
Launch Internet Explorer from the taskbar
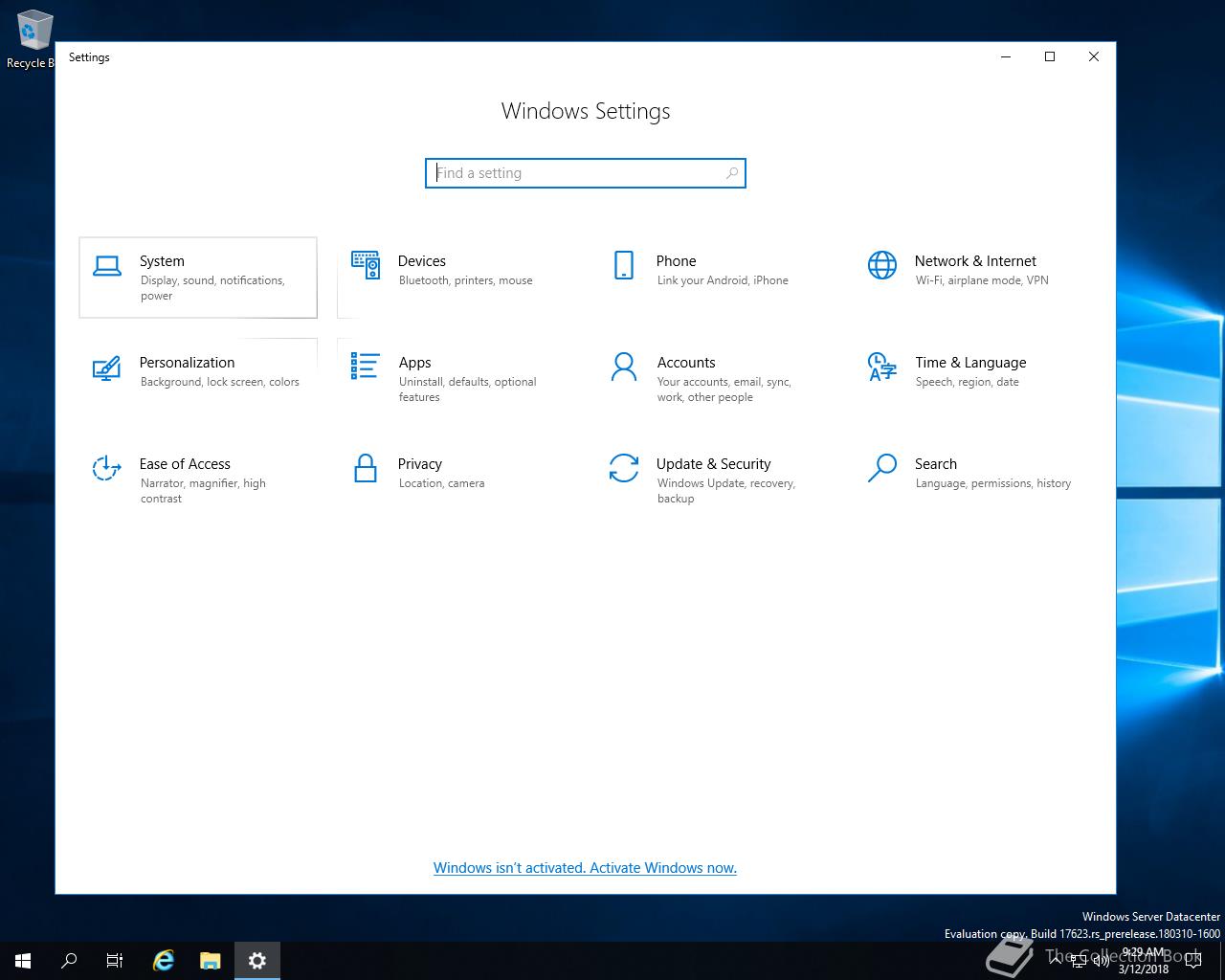(164, 961)
